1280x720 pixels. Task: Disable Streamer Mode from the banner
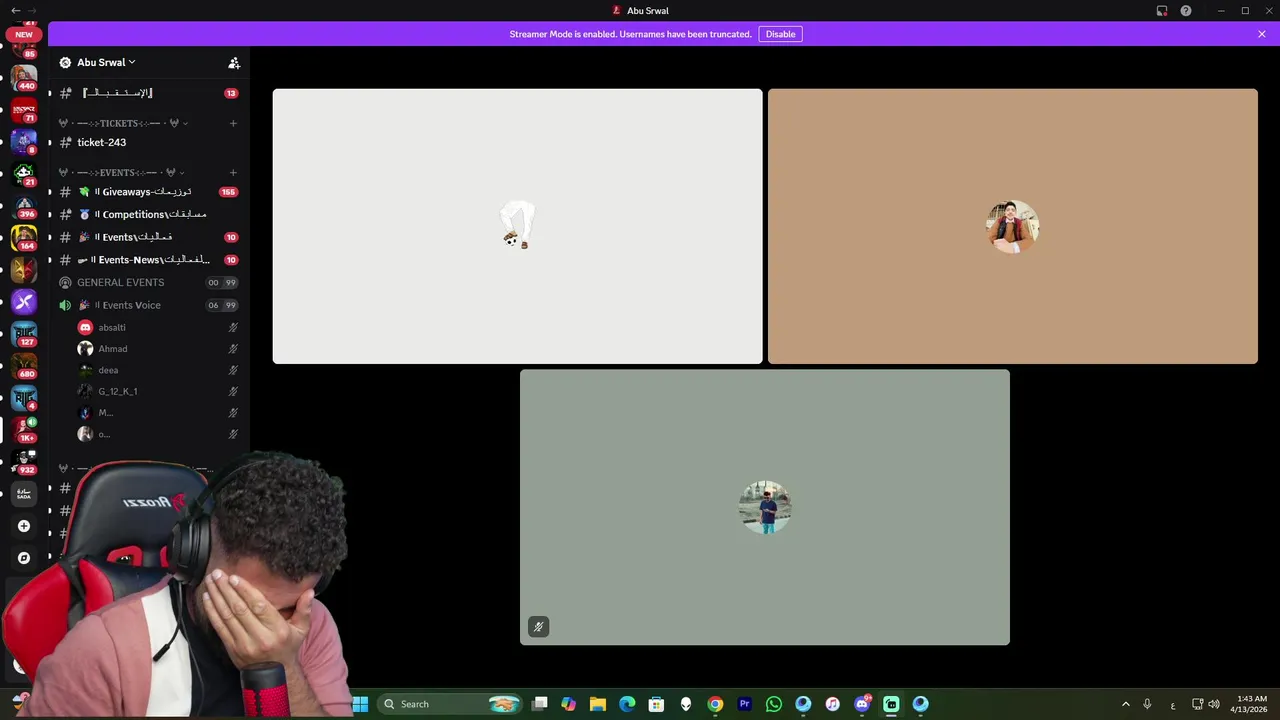(781, 34)
